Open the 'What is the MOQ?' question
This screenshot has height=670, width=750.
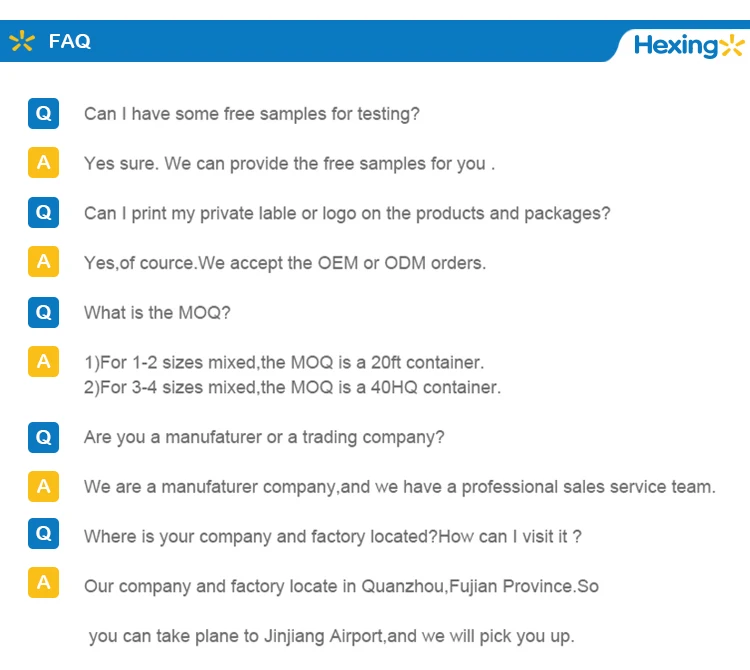(157, 313)
